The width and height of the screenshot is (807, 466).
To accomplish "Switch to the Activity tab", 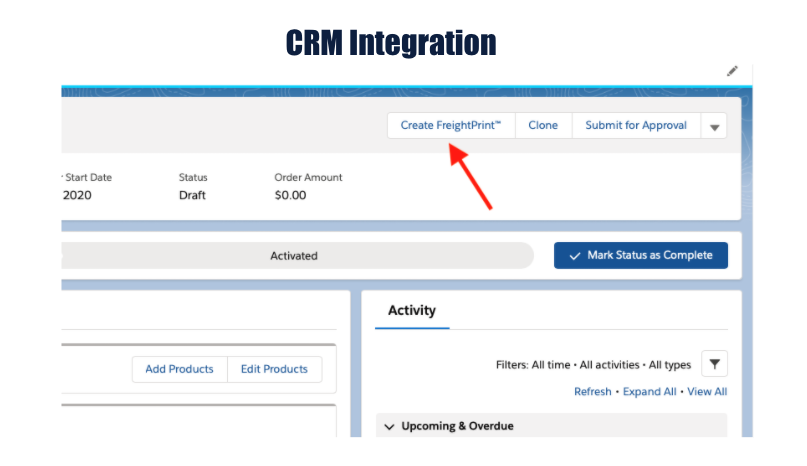I will [x=412, y=310].
